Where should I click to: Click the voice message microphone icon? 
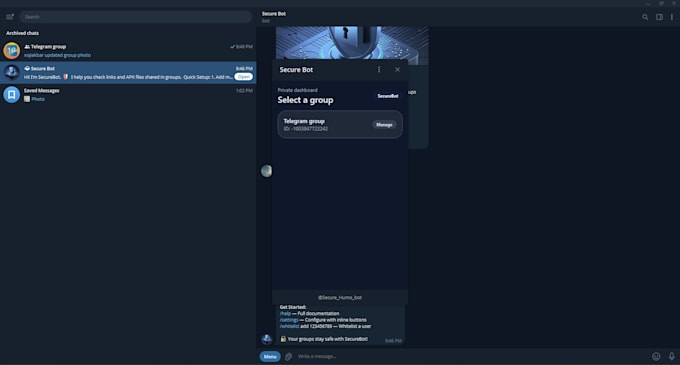tap(671, 356)
